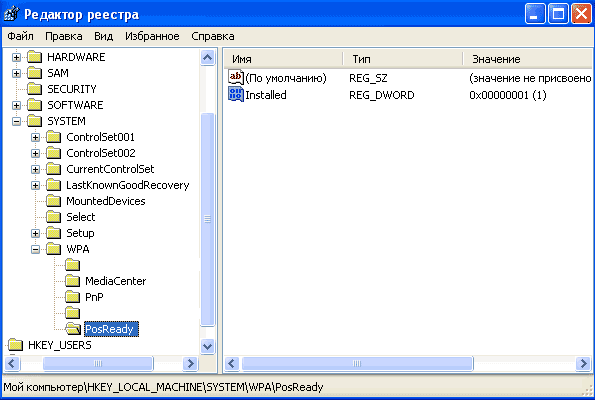
Task: Click the ControlSet001 folder icon
Action: [x=54, y=137]
